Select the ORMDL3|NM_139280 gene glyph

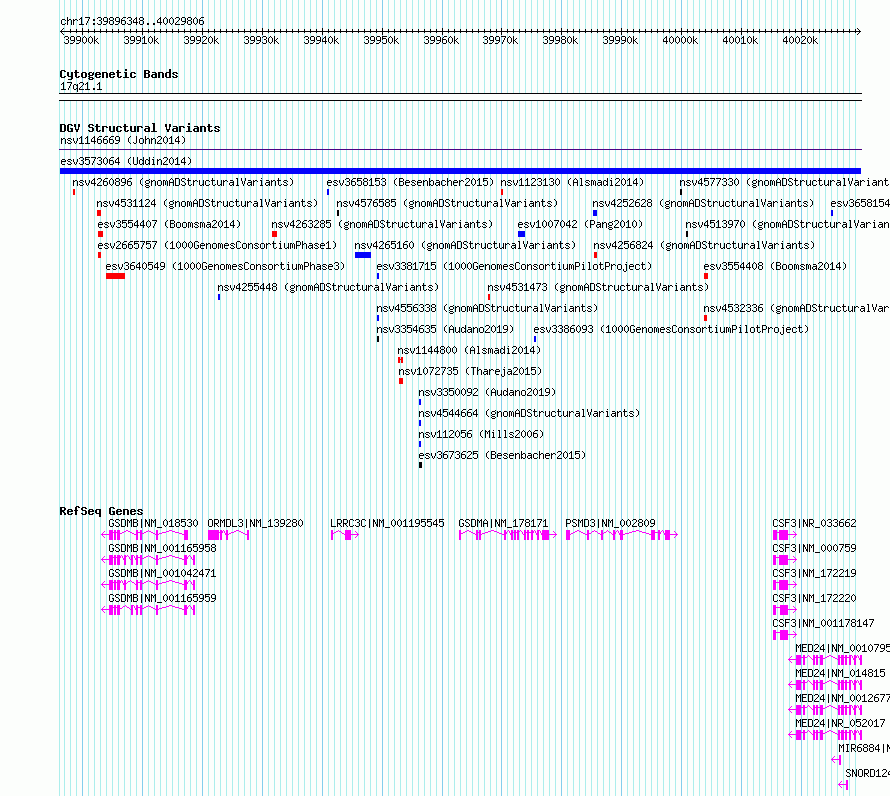pos(229,535)
